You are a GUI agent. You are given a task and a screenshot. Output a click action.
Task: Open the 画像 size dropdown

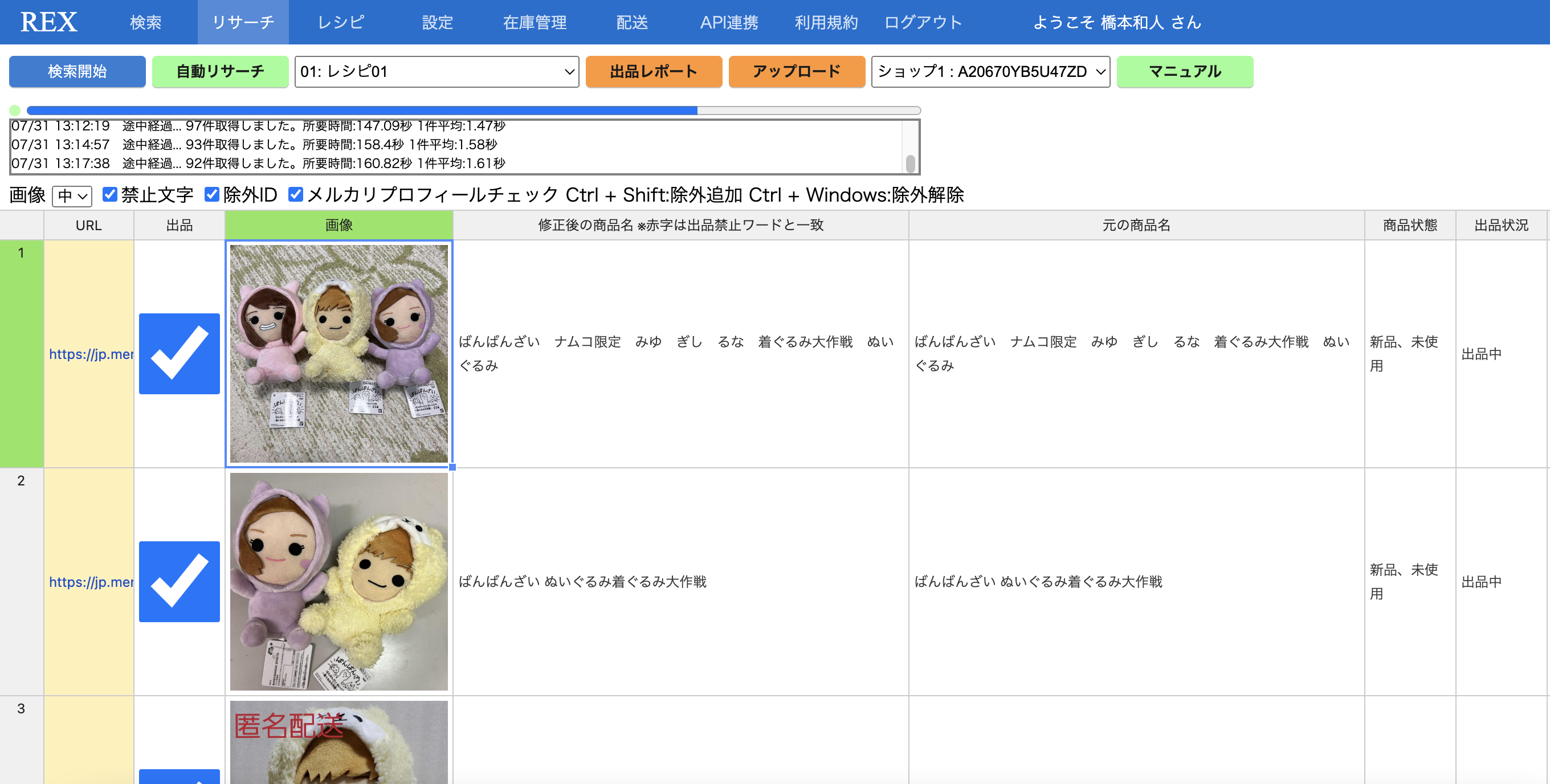(72, 195)
